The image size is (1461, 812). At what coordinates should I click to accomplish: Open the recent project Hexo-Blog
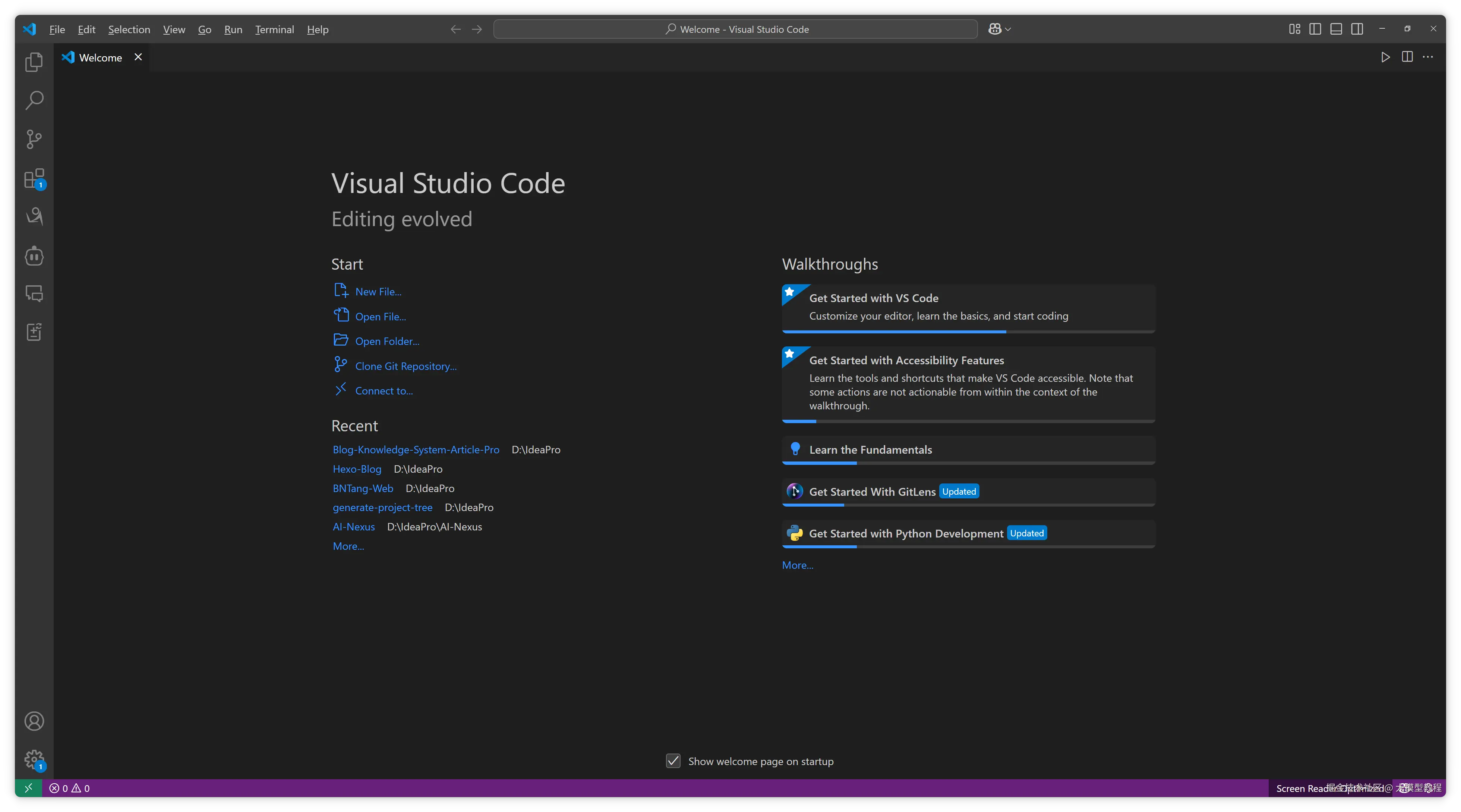(x=357, y=469)
